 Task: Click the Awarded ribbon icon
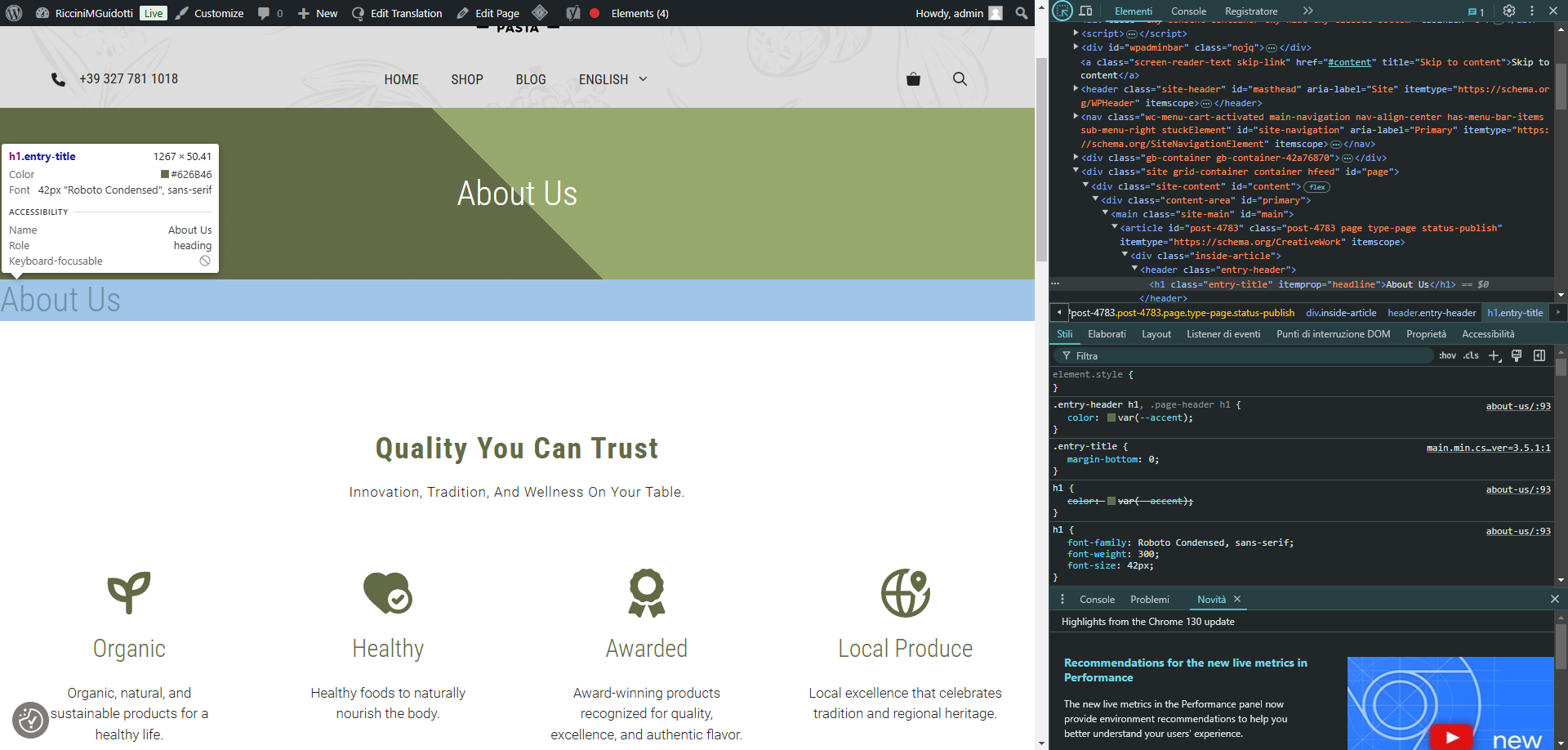point(647,592)
